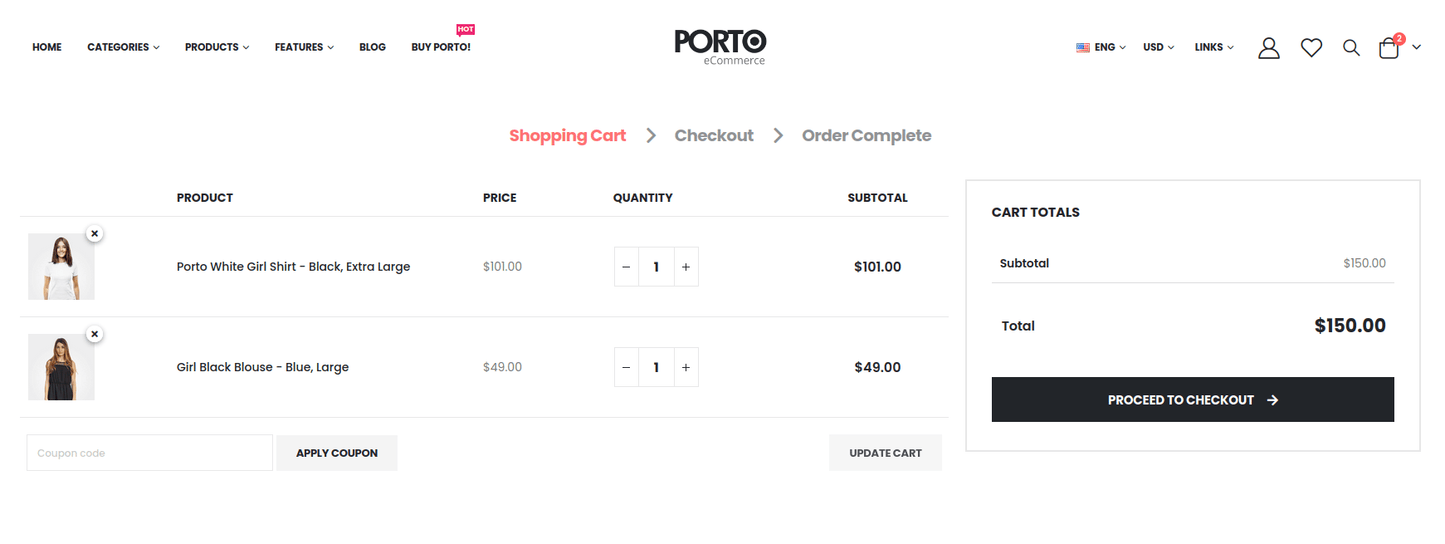Viewport: 1445px width, 544px height.
Task: Click the Coupon code input field
Action: pos(149,453)
